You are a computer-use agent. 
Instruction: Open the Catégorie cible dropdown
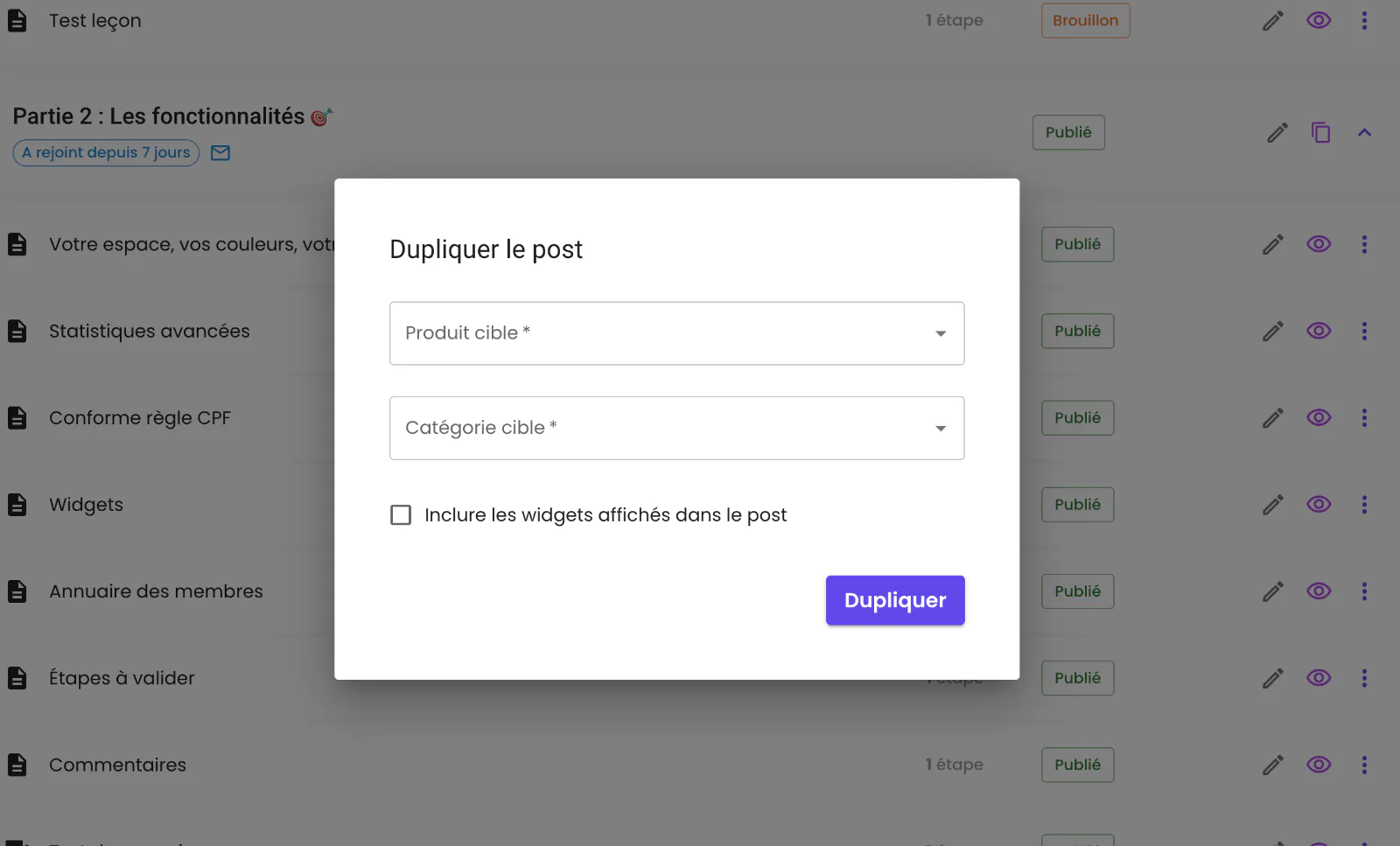coord(677,428)
